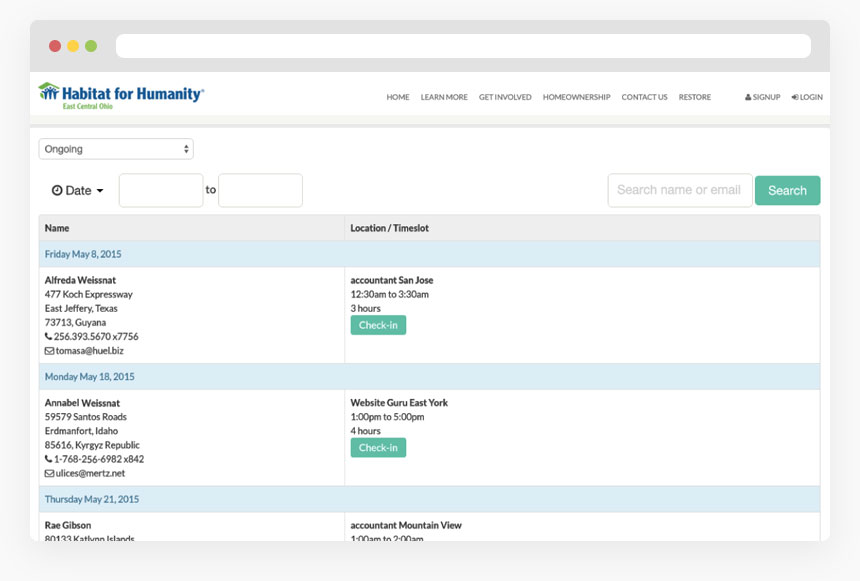Screen dimensions: 860x581
Task: Click the Habitat for Humanity logo
Action: pos(121,95)
